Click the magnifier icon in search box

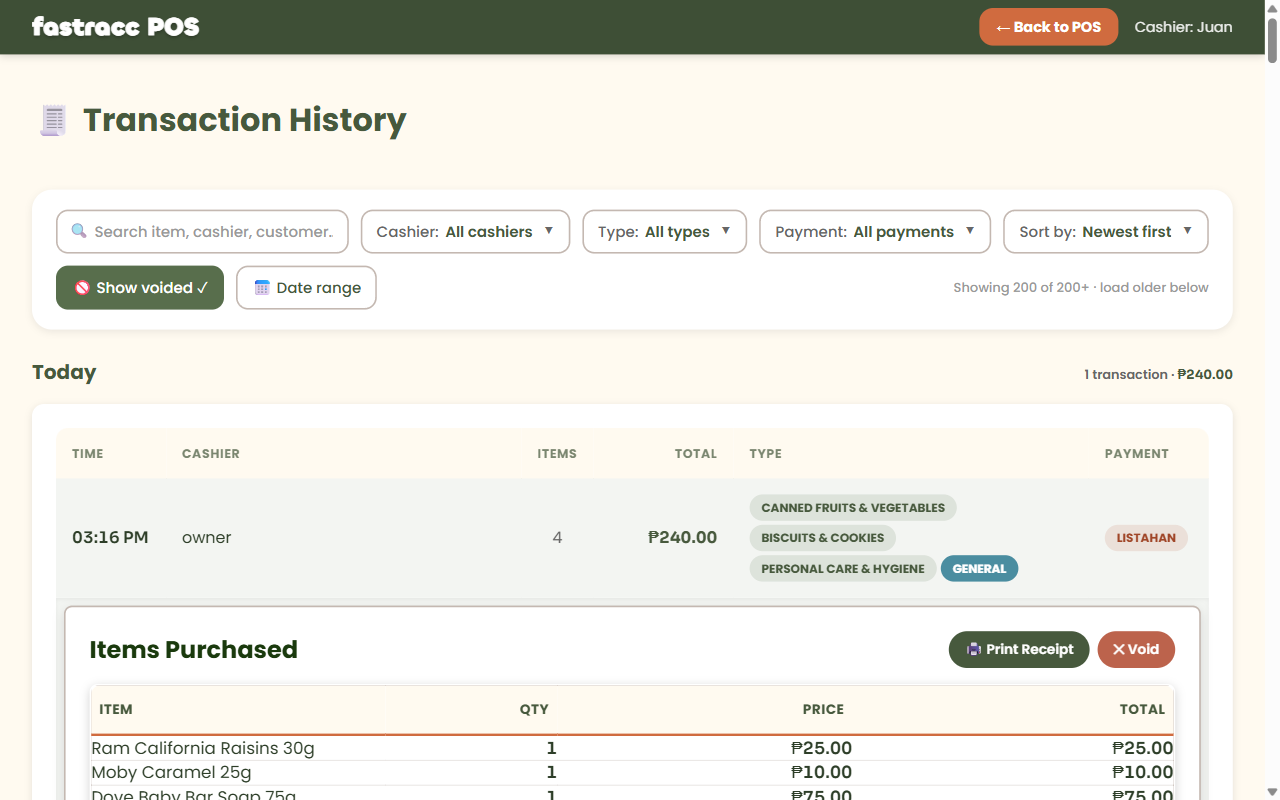(79, 231)
